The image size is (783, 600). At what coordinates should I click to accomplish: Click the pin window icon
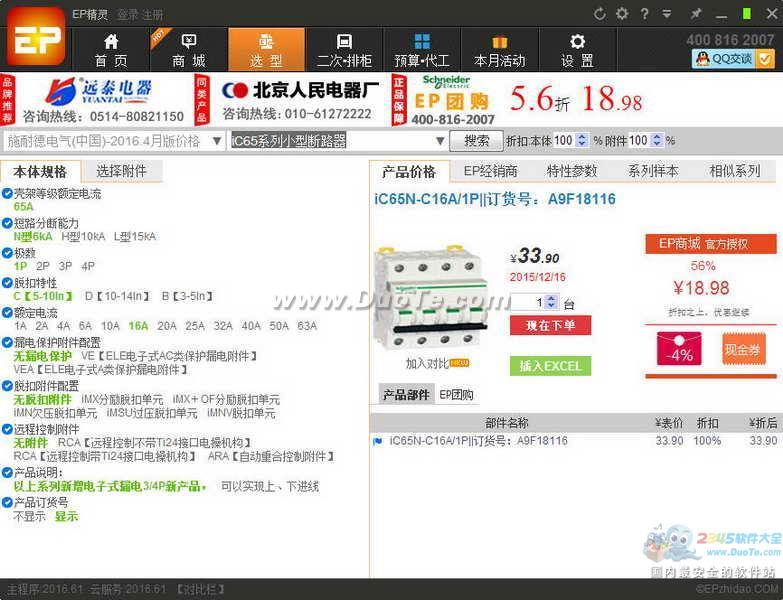pos(695,14)
